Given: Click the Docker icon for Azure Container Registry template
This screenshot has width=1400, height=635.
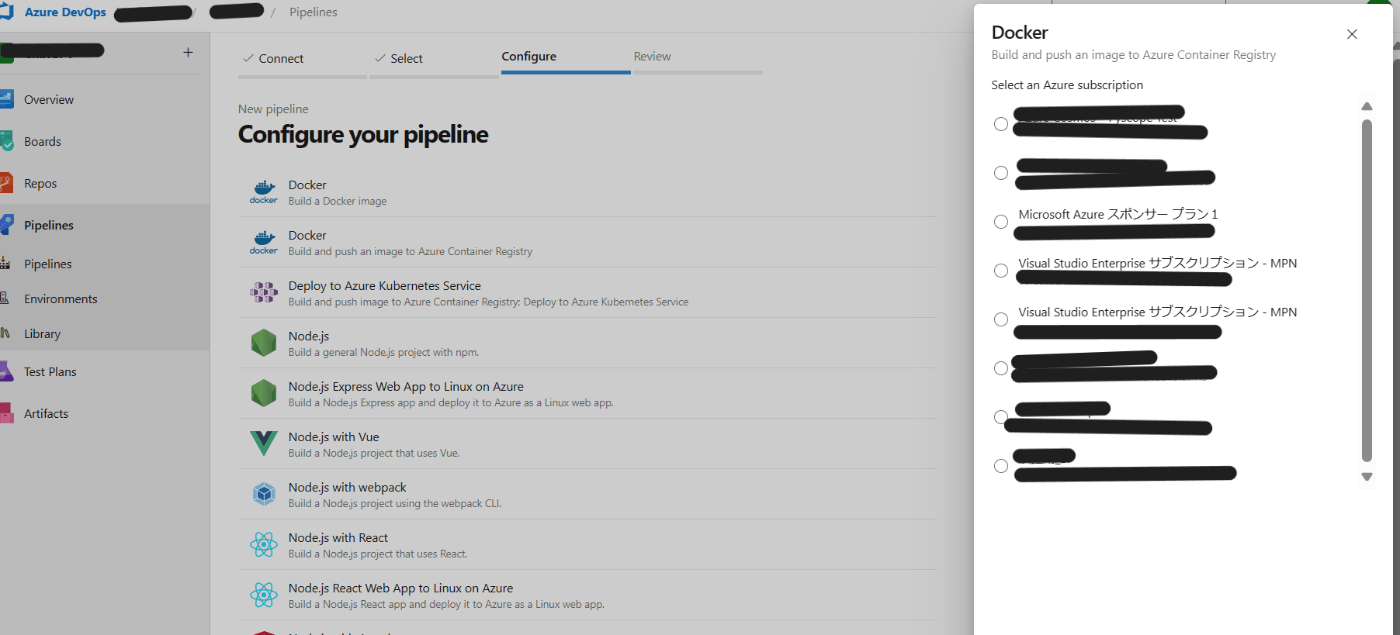Looking at the screenshot, I should coord(263,243).
